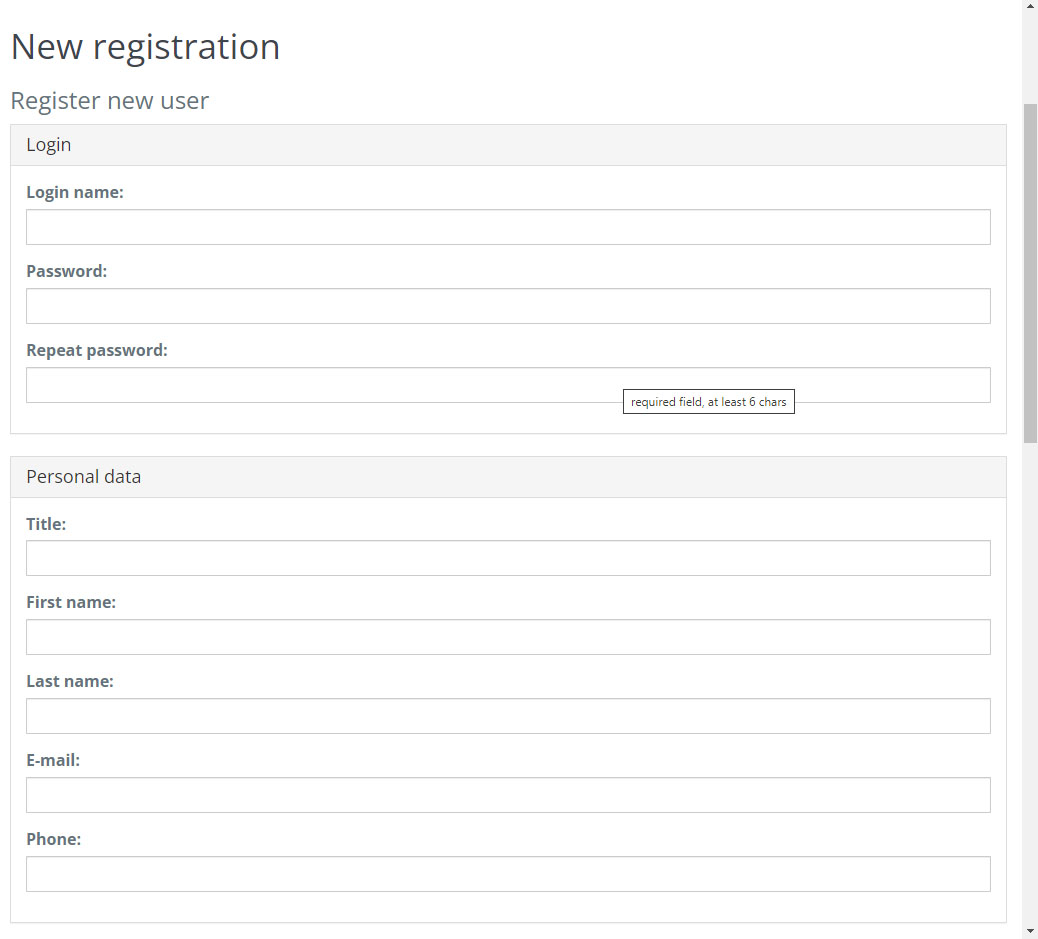This screenshot has width=1038, height=939.
Task: Select the Last name input field
Action: coord(508,716)
